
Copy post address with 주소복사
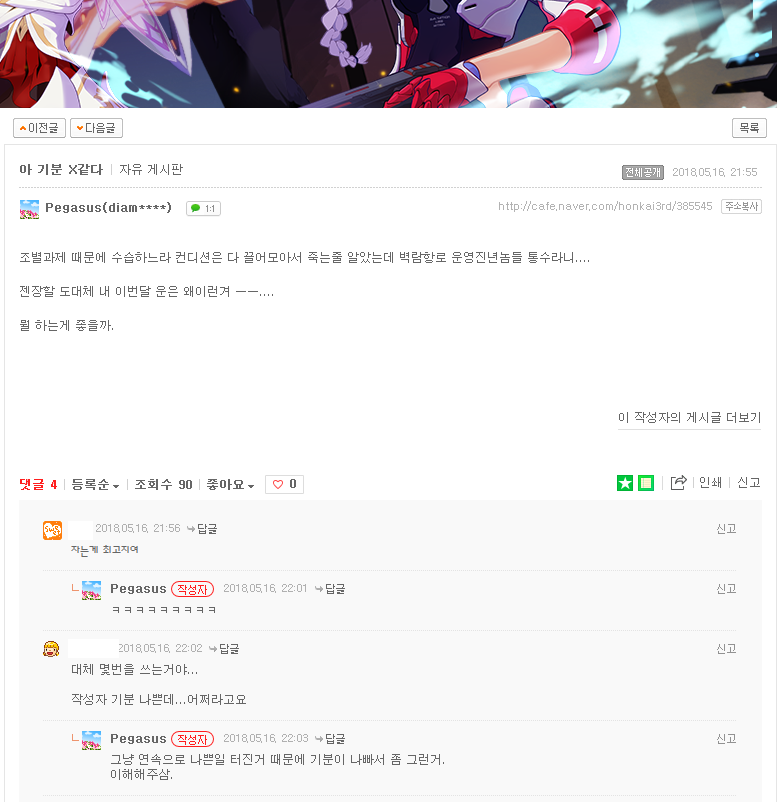[x=741, y=206]
